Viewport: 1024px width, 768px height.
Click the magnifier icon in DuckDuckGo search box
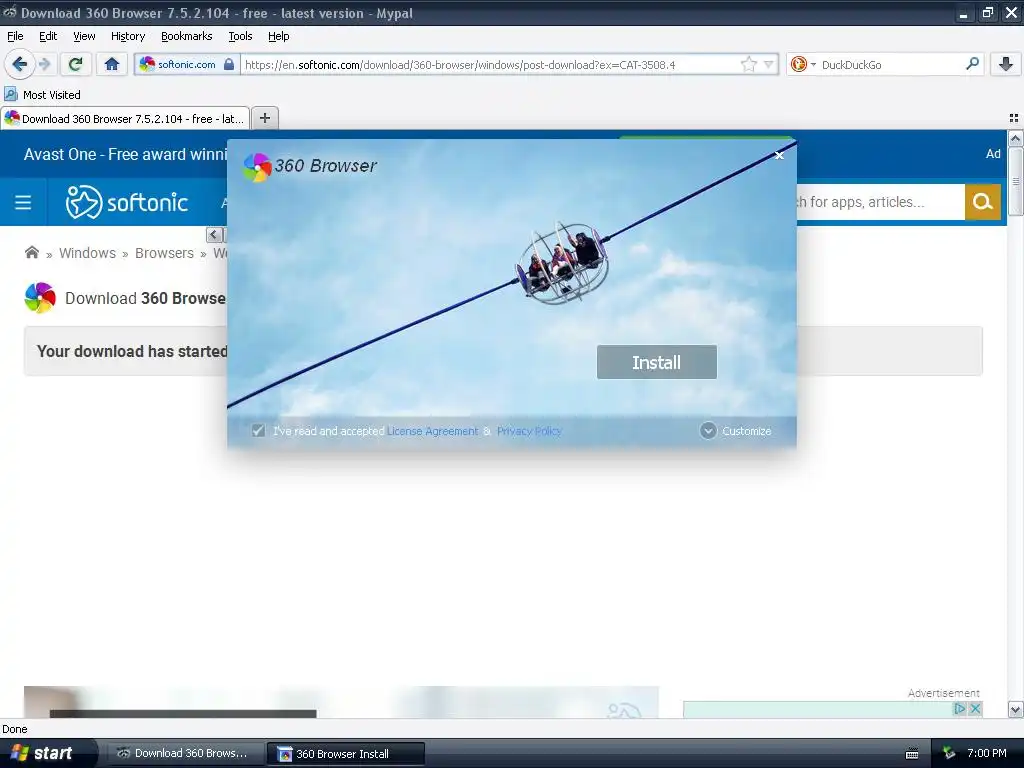coord(972,64)
